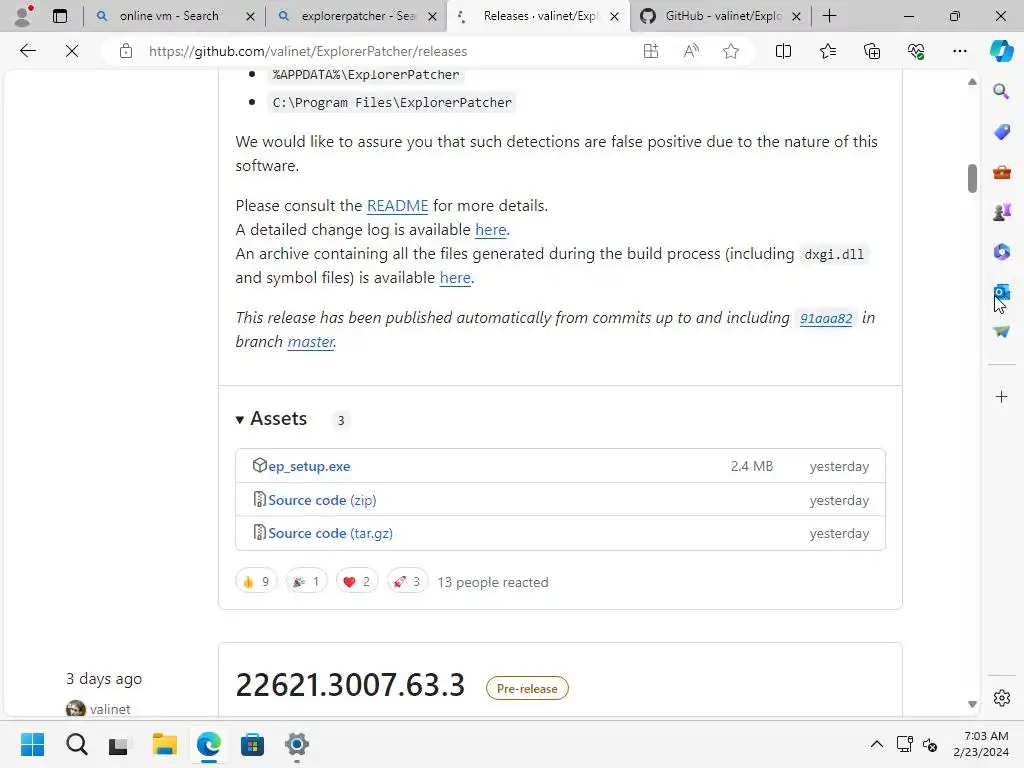Screen dimensions: 1024x768
Task: Download ep_setup.exe
Action: pos(309,466)
